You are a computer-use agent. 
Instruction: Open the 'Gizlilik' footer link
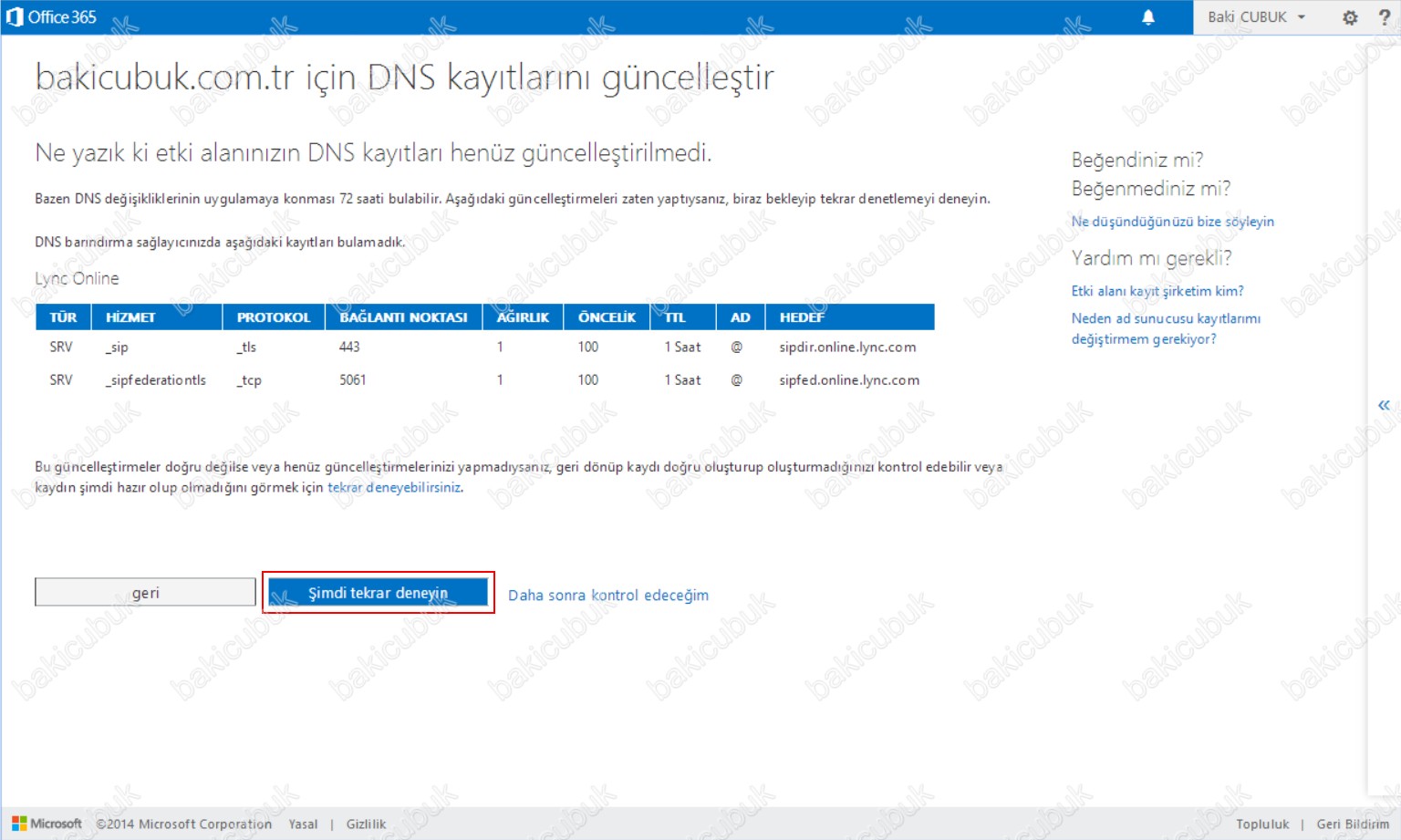tap(366, 824)
